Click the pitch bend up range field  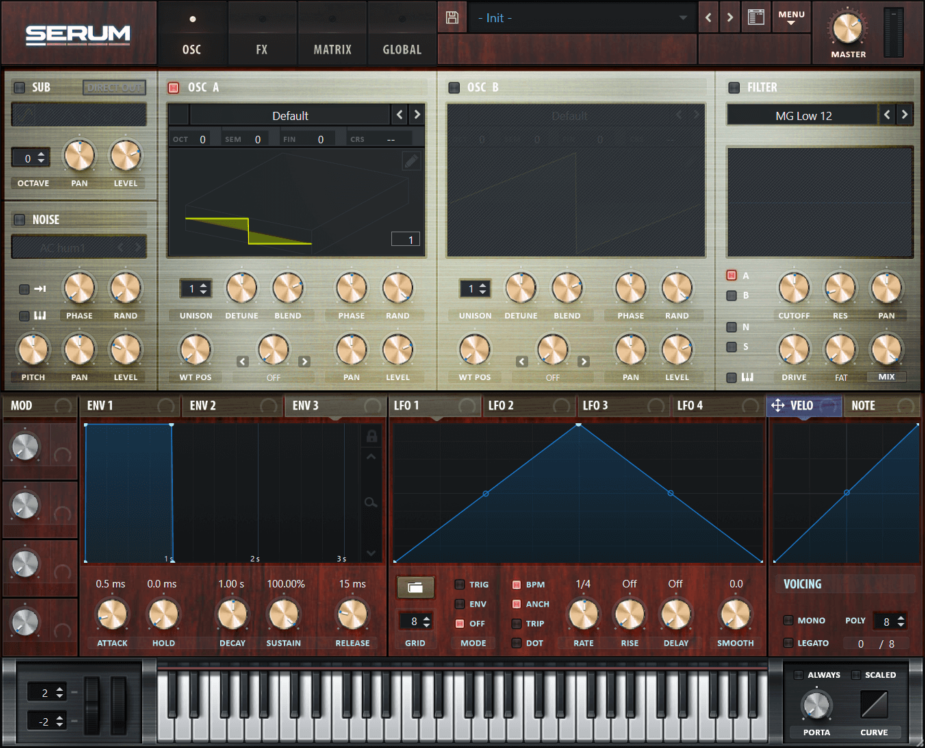[47, 692]
